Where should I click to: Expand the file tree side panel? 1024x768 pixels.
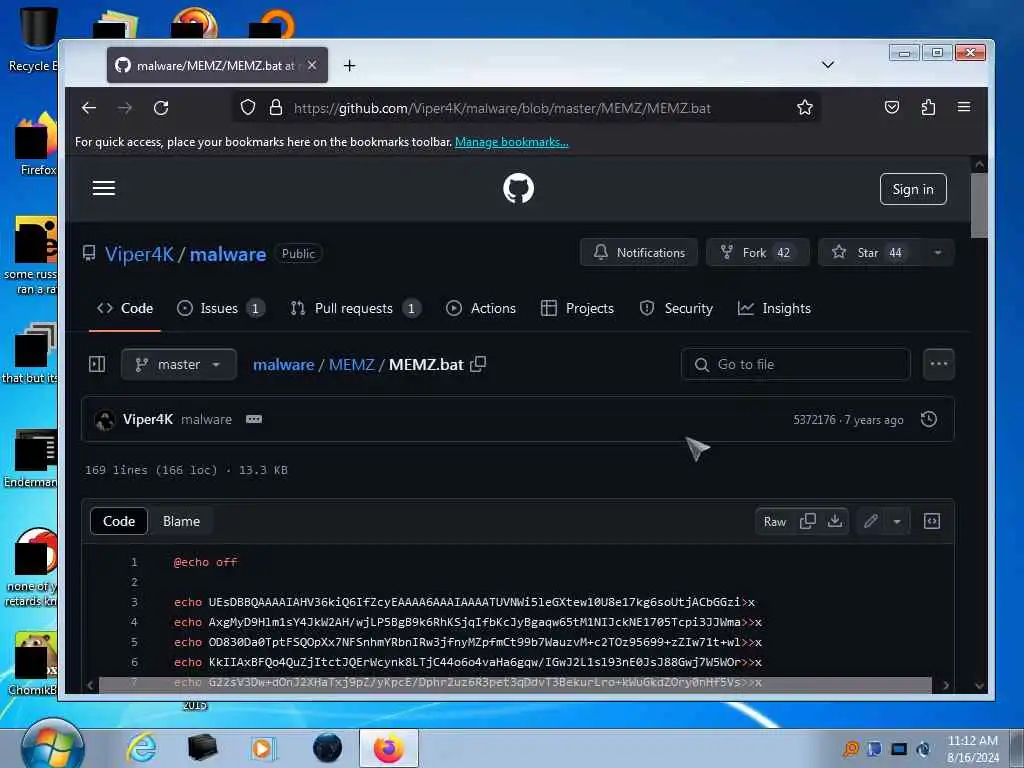pos(97,364)
